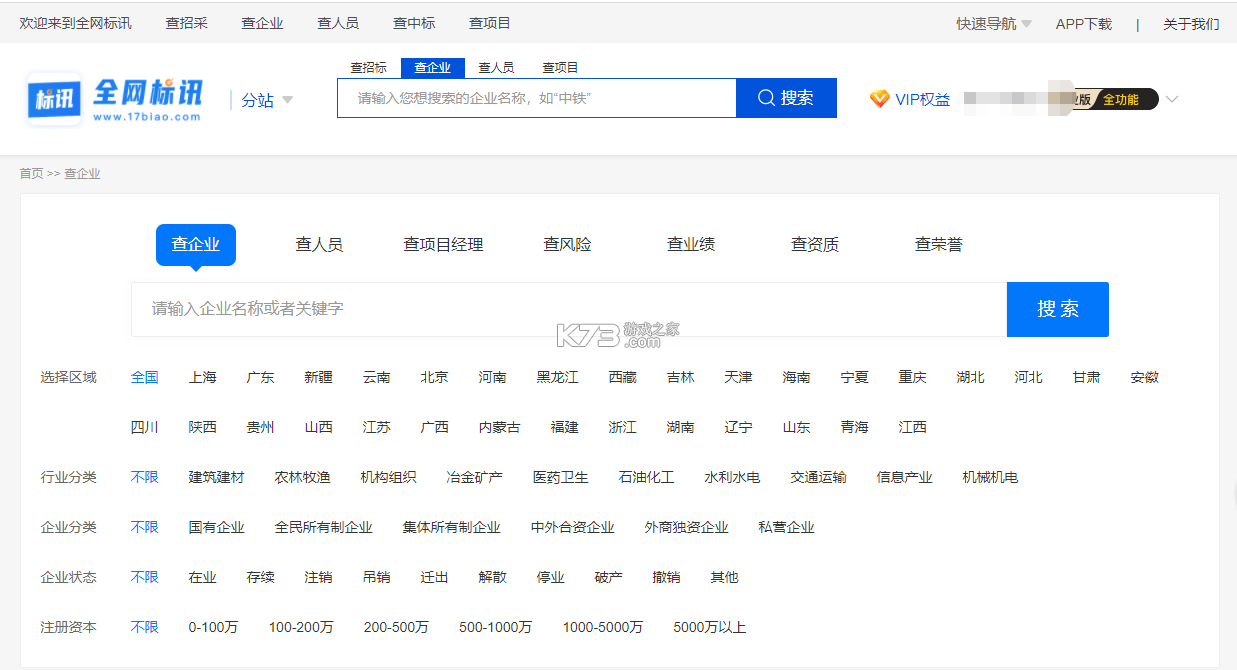This screenshot has width=1237, height=670.
Task: Open 查企业 in top navigation bar
Action: (x=262, y=23)
